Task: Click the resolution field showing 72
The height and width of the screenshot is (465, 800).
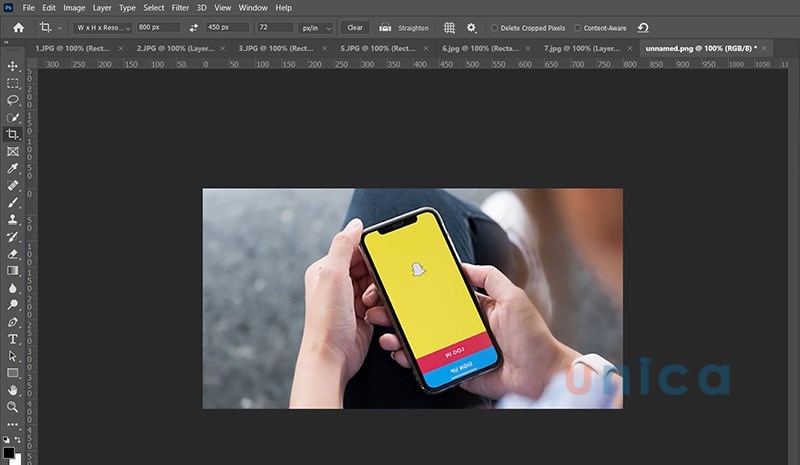Action: 276,28
